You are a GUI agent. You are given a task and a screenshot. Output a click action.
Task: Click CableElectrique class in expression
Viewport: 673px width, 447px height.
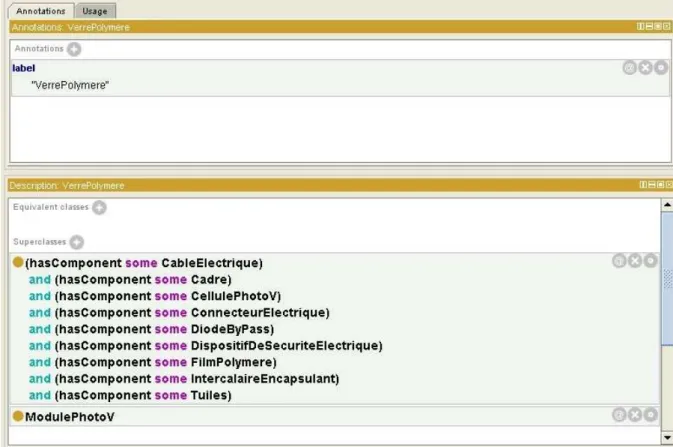[x=210, y=263]
